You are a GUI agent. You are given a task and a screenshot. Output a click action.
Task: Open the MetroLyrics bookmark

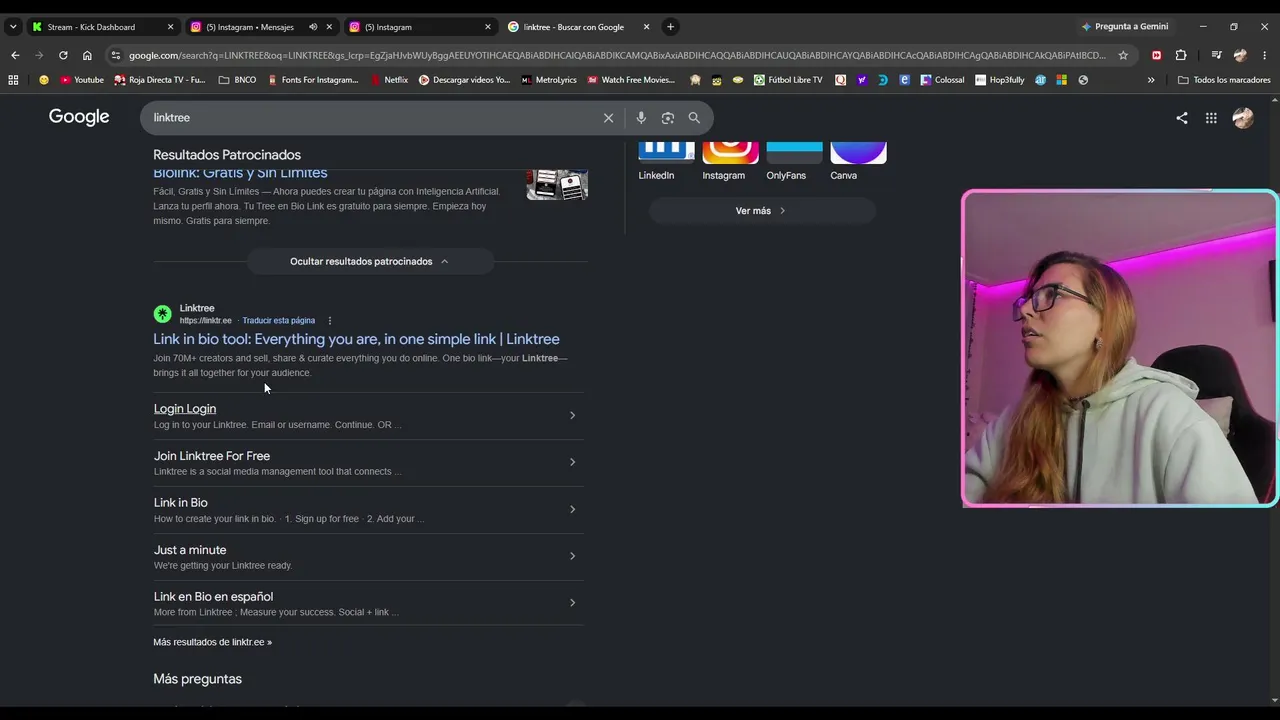[549, 80]
